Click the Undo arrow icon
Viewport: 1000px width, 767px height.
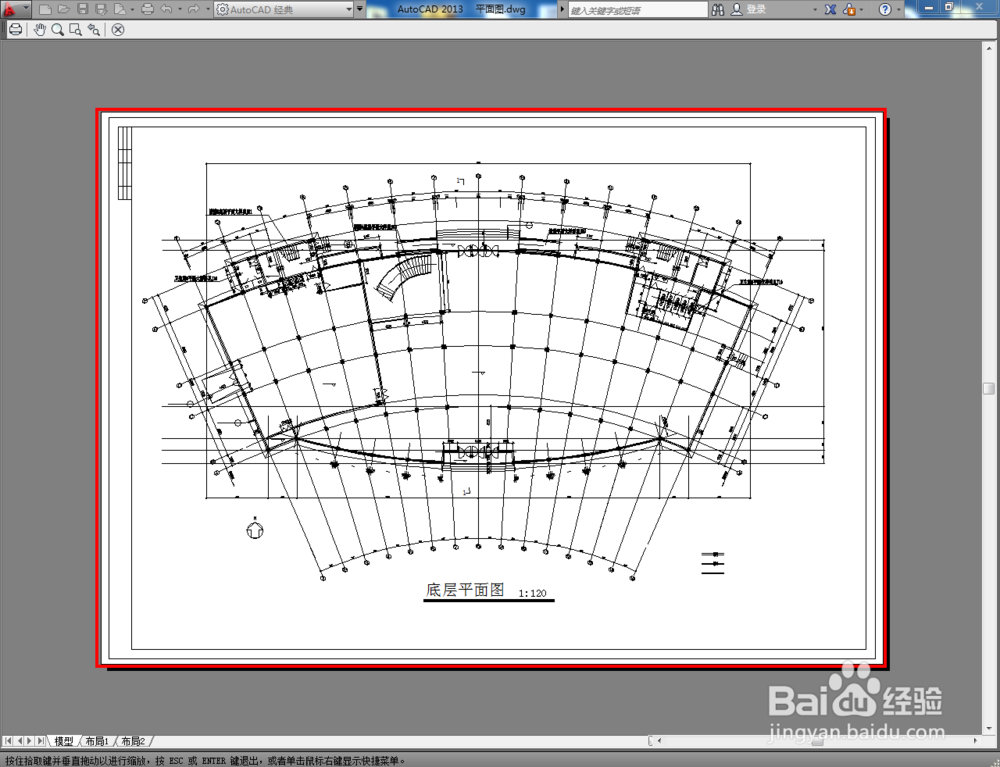click(x=166, y=10)
